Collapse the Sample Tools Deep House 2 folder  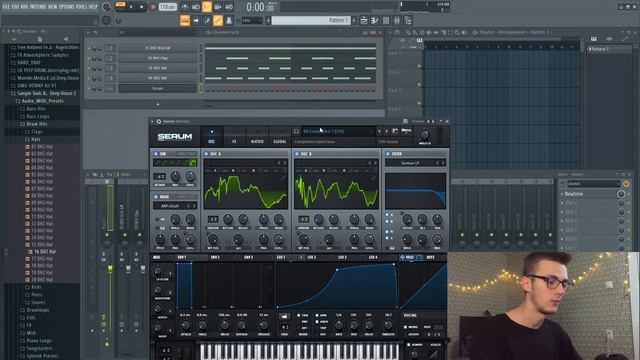pyautogui.click(x=43, y=93)
